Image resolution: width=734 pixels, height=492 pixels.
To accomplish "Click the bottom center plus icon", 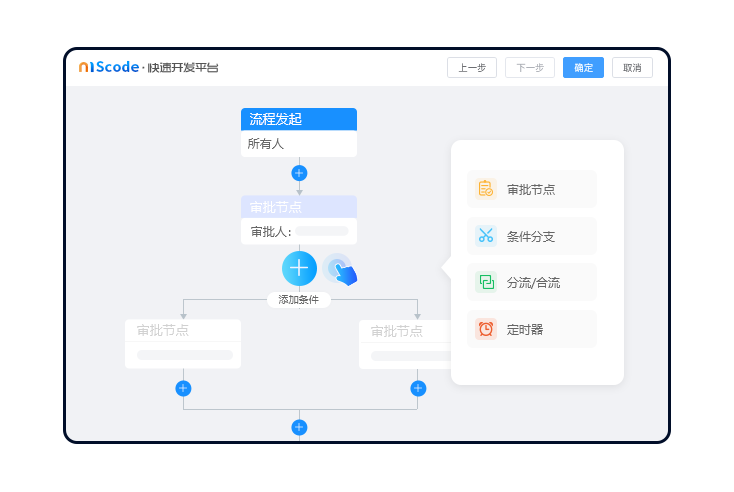I will (x=299, y=427).
